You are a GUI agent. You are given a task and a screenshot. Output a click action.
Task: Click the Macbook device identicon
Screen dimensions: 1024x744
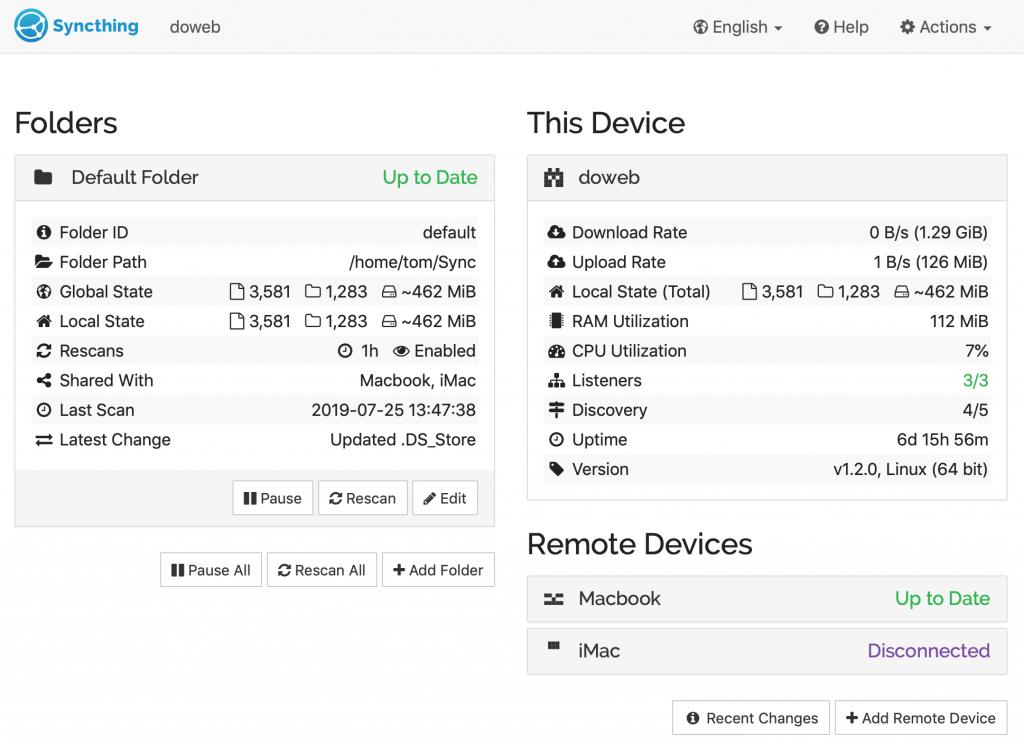click(554, 599)
